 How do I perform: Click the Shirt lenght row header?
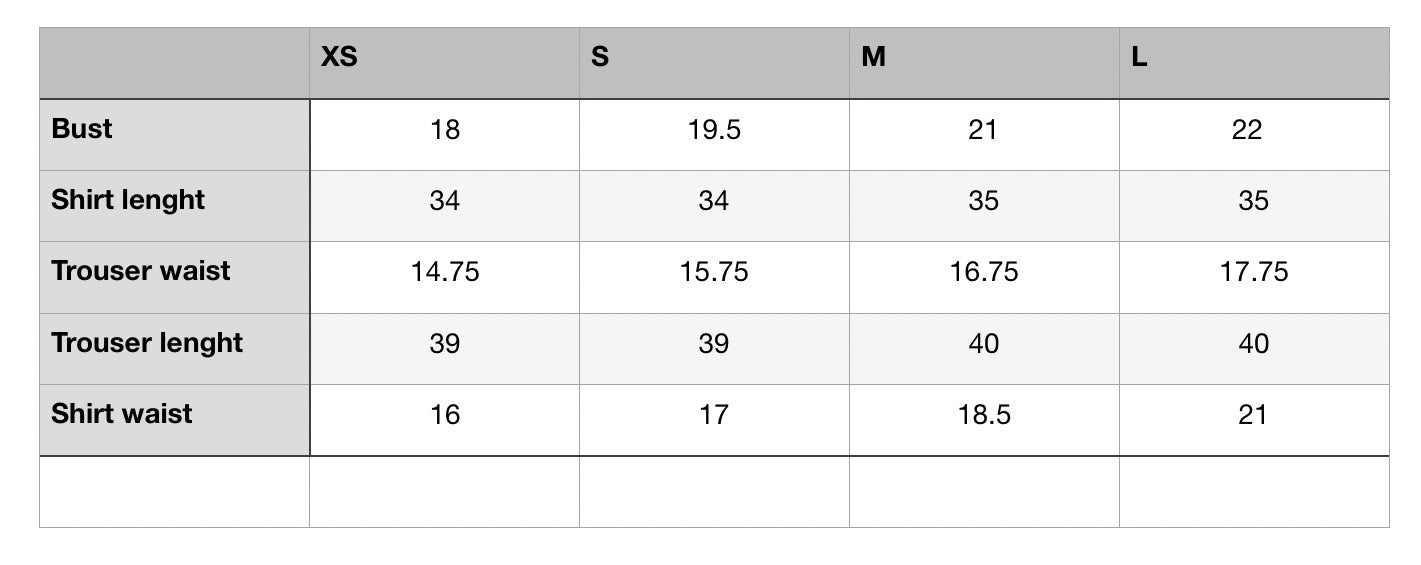pos(174,205)
